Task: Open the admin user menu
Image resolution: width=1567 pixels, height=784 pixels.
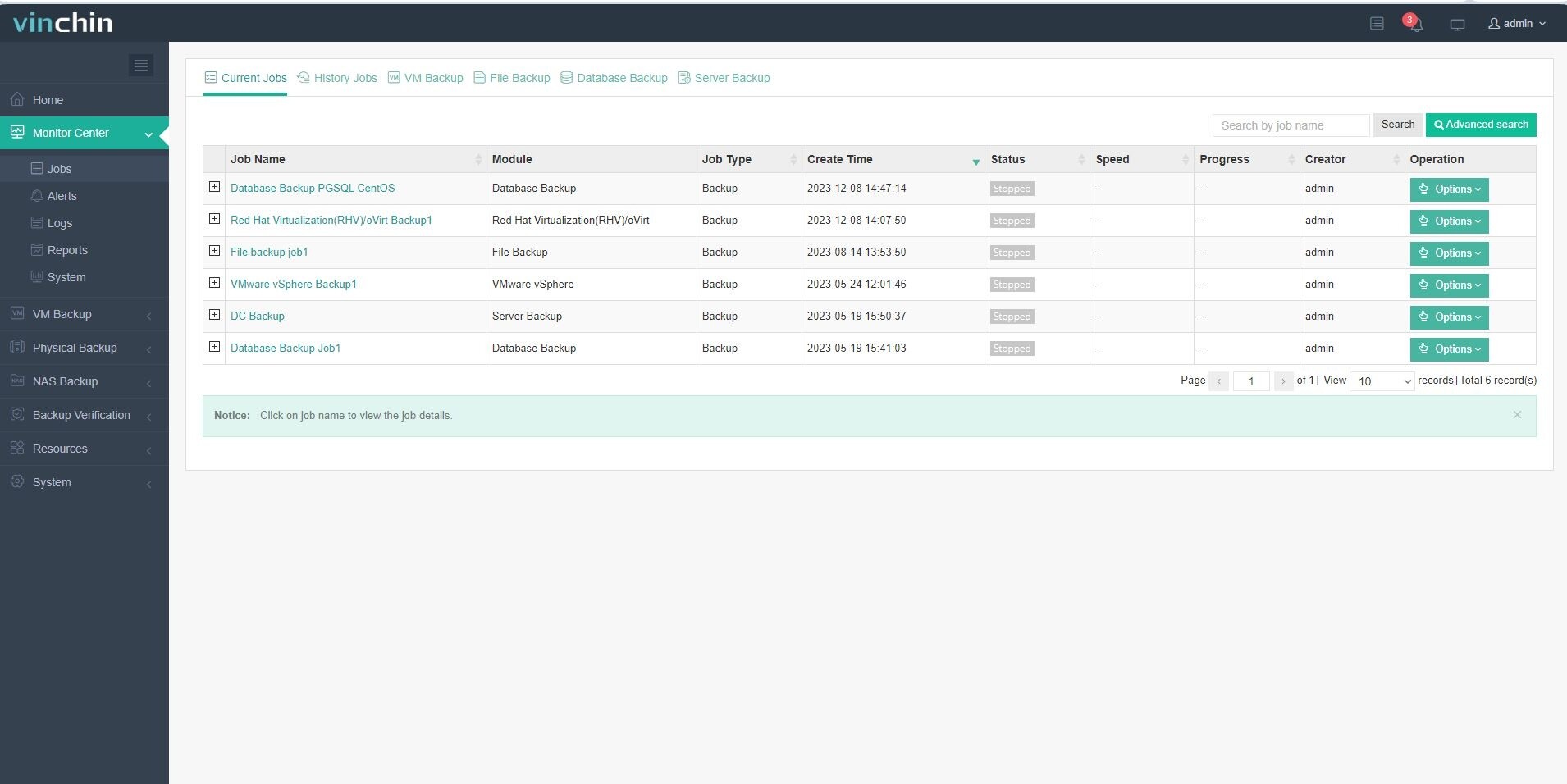Action: point(1517,24)
